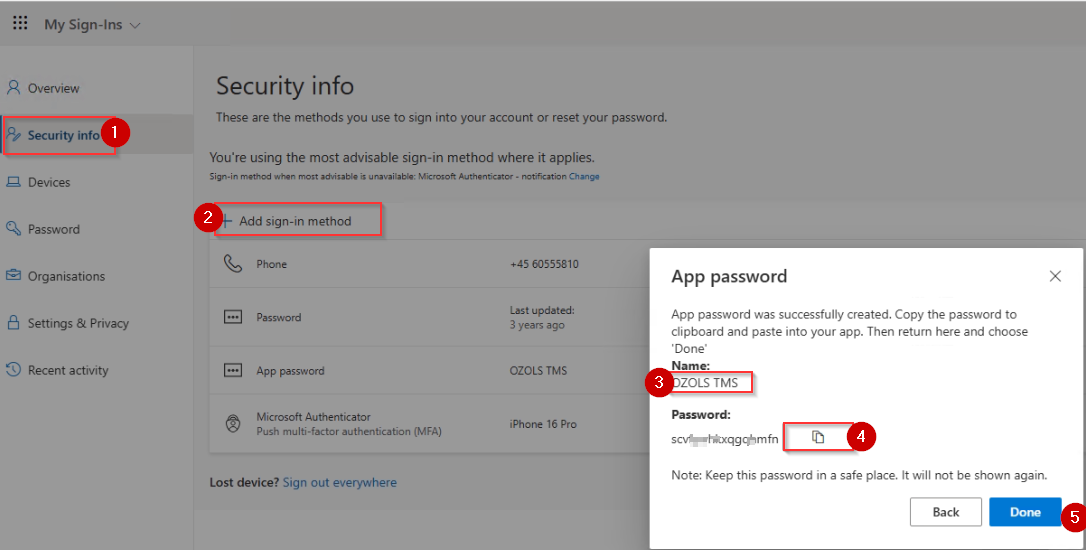The width and height of the screenshot is (1086, 550).
Task: Select the Password key icon in sidebar
Action: pos(13,229)
